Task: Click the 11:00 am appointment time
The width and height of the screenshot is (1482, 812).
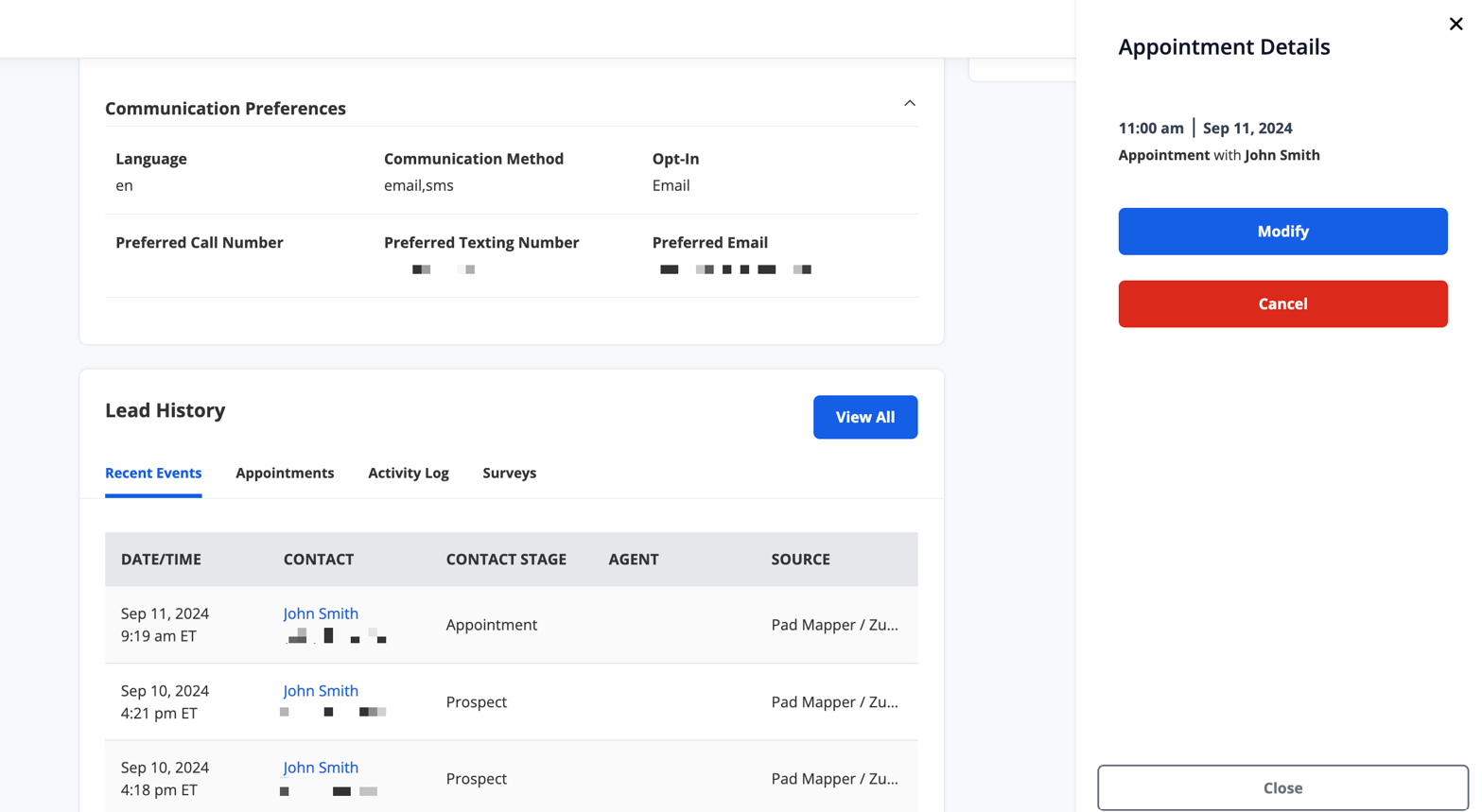Action: [x=1151, y=128]
